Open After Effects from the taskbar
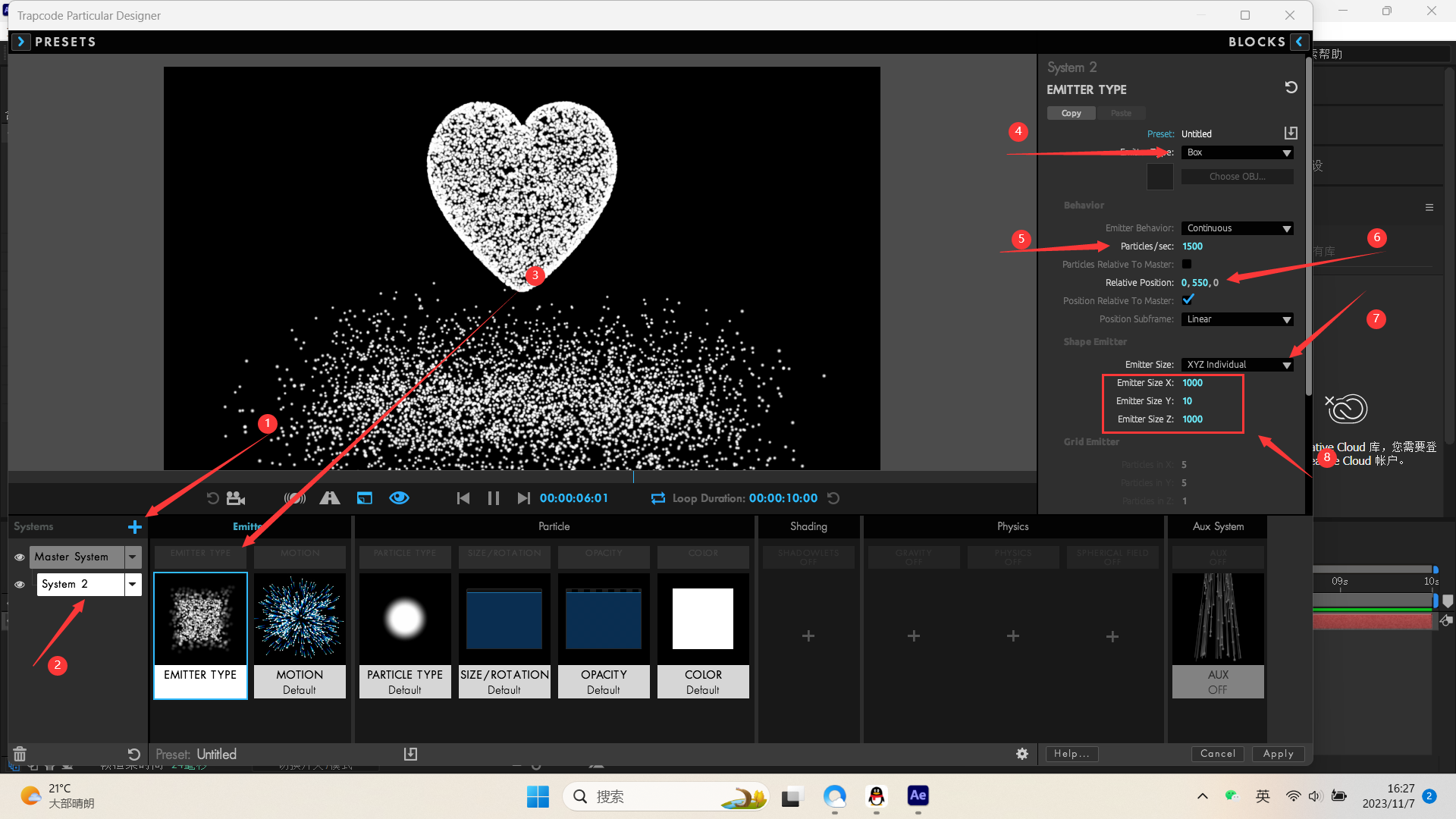 click(x=918, y=795)
